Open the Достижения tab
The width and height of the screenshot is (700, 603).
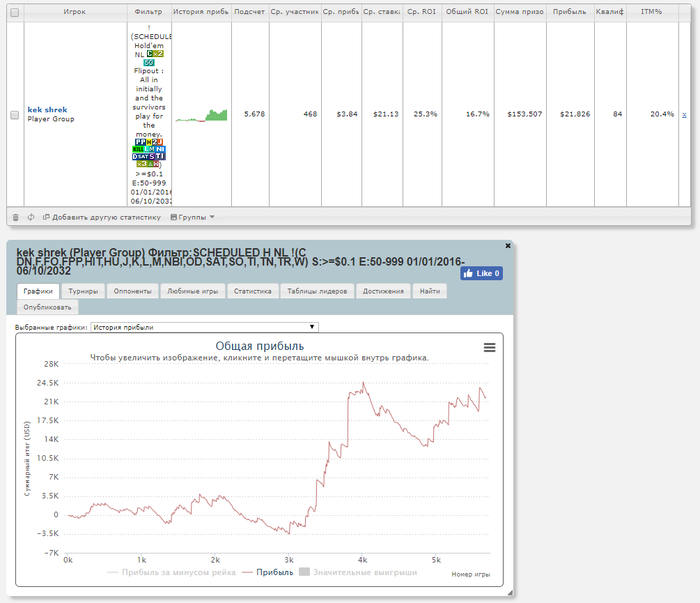click(x=383, y=291)
